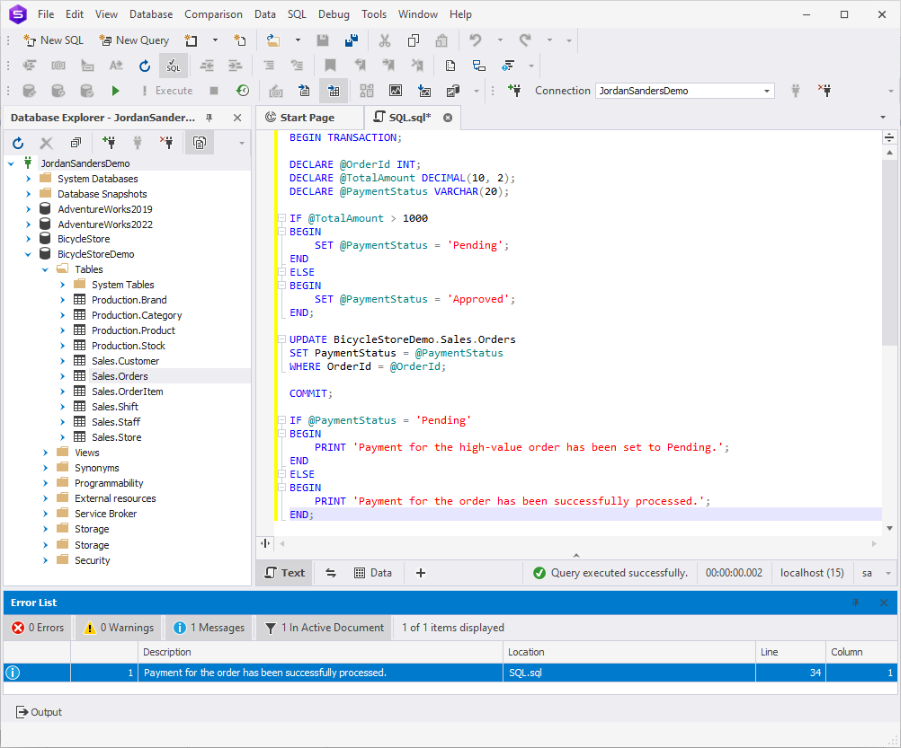This screenshot has width=901, height=748.
Task: Open the Output panel
Action: 39,712
